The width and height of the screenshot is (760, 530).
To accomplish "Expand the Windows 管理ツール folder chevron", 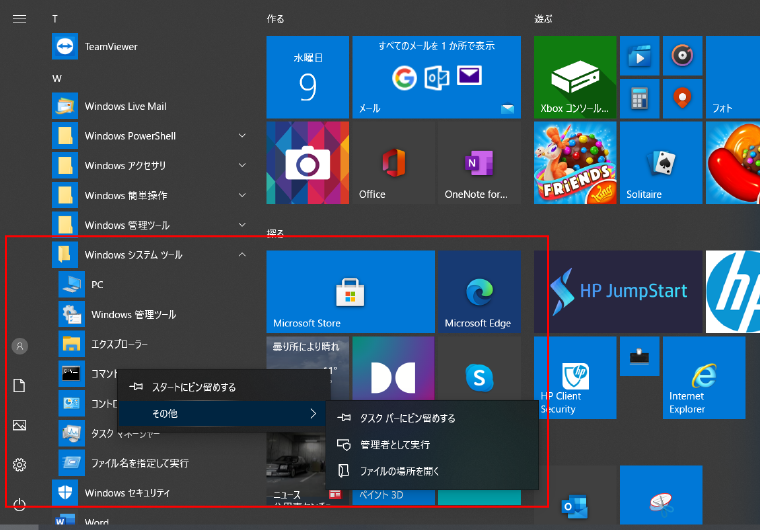I will coord(242,225).
